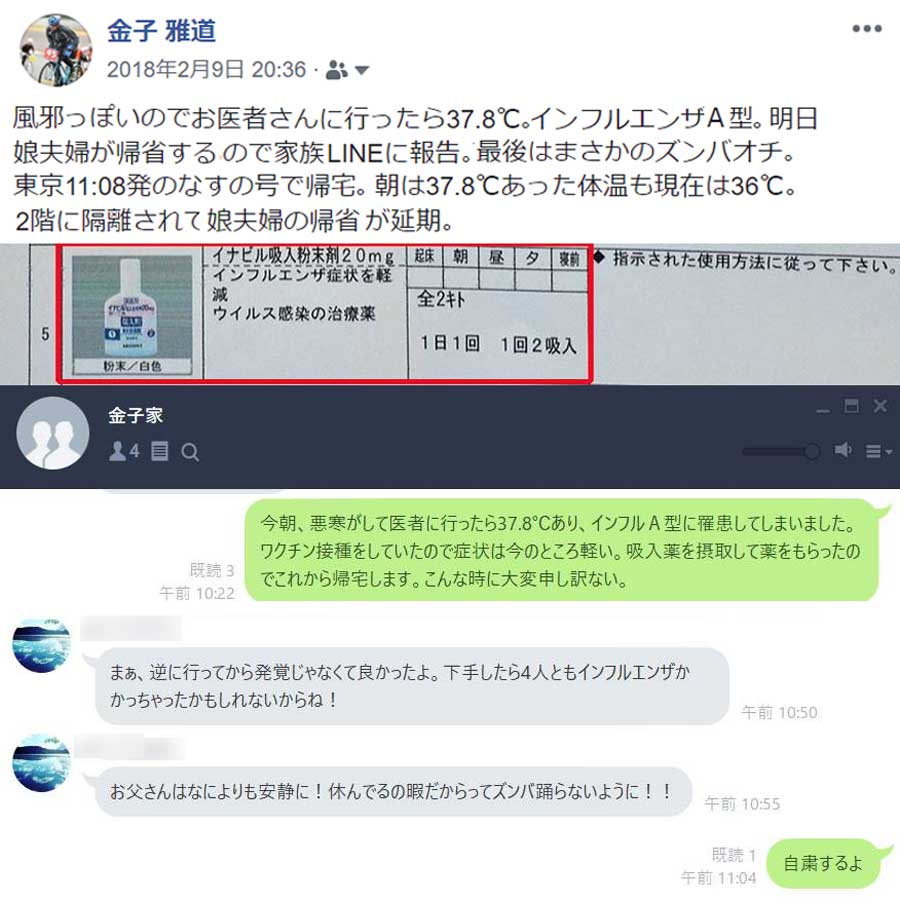Mute notifications with the speaker icon
Image resolution: width=900 pixels, height=900 pixels.
[843, 451]
